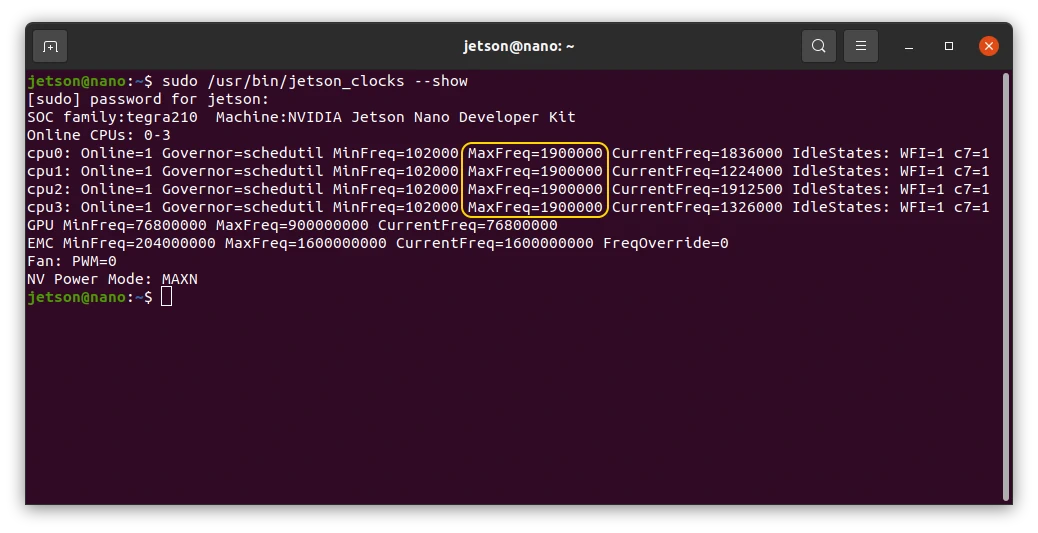Screen dimensions: 1038x533
Task: Click the Online CPUs: 0-3 line
Action: point(99,135)
